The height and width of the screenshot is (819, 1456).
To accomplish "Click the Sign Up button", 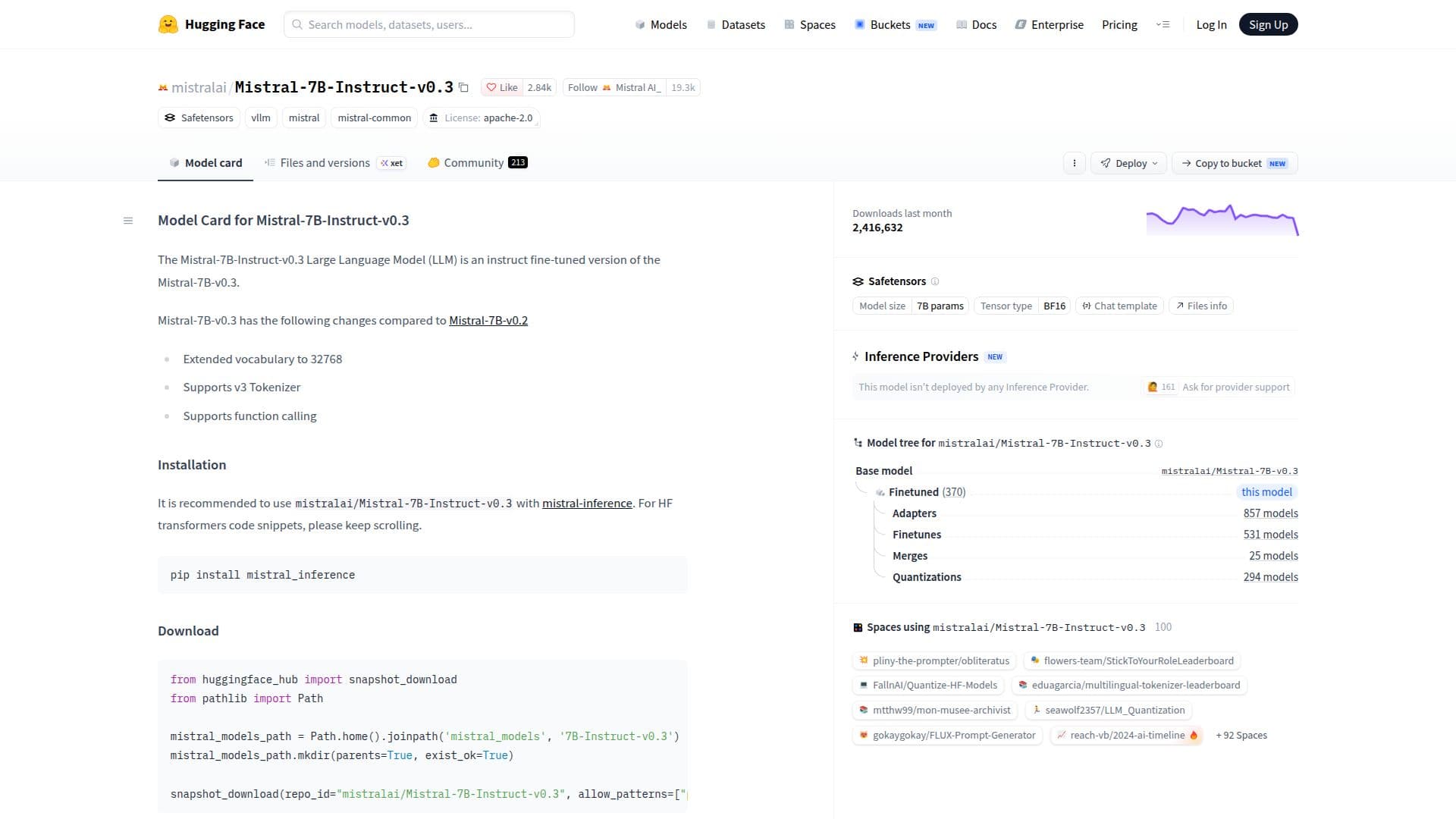I will coord(1268,24).
